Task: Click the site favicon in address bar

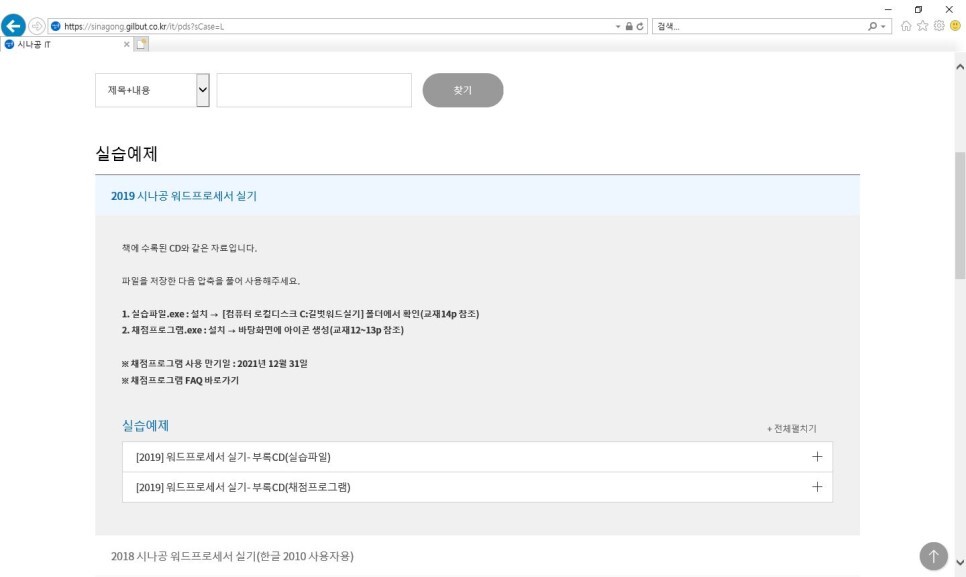Action: [x=55, y=26]
